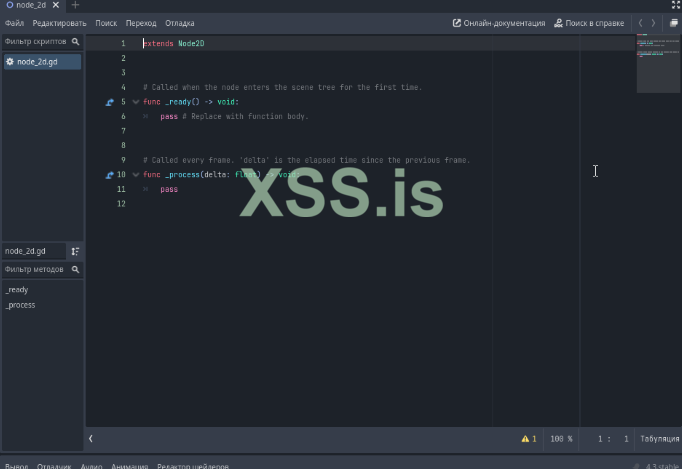Click Поиск в справке button
Image resolution: width=682 pixels, height=469 pixels.
pos(589,23)
